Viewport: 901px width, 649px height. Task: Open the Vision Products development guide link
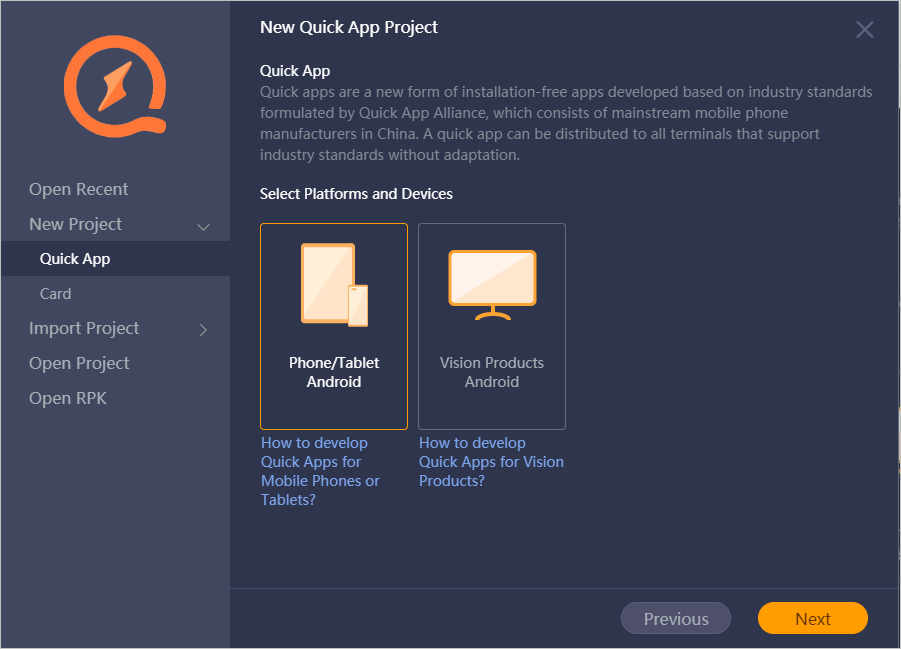click(x=491, y=461)
